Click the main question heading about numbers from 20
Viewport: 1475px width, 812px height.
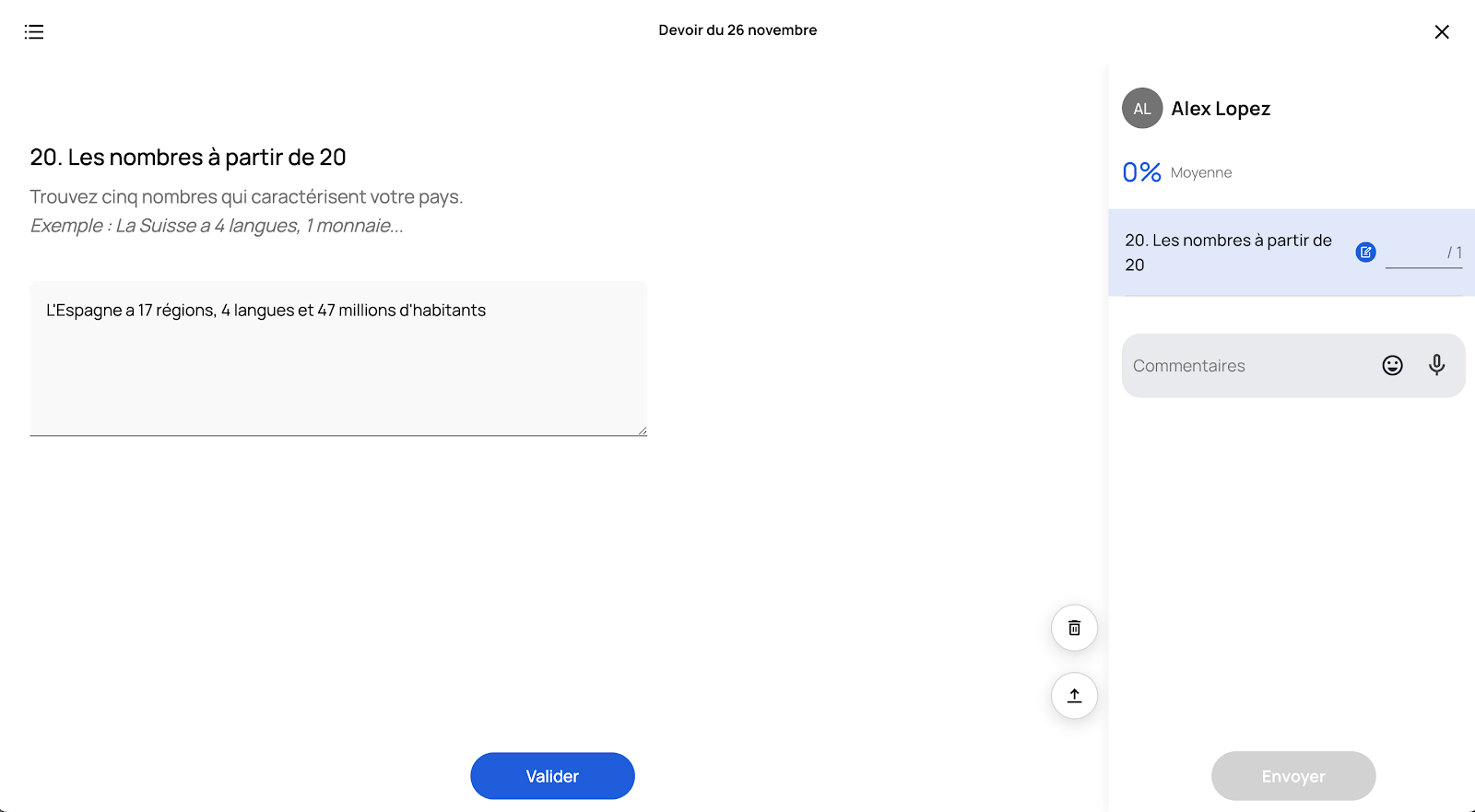click(188, 158)
